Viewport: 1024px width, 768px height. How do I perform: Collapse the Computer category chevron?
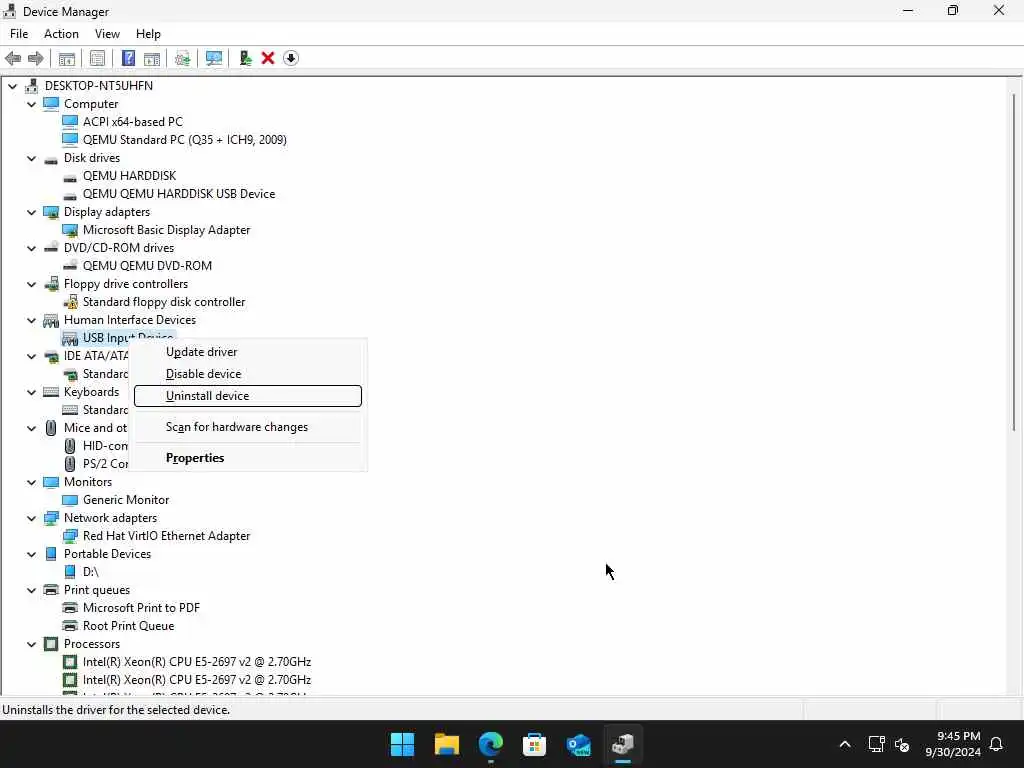31,104
